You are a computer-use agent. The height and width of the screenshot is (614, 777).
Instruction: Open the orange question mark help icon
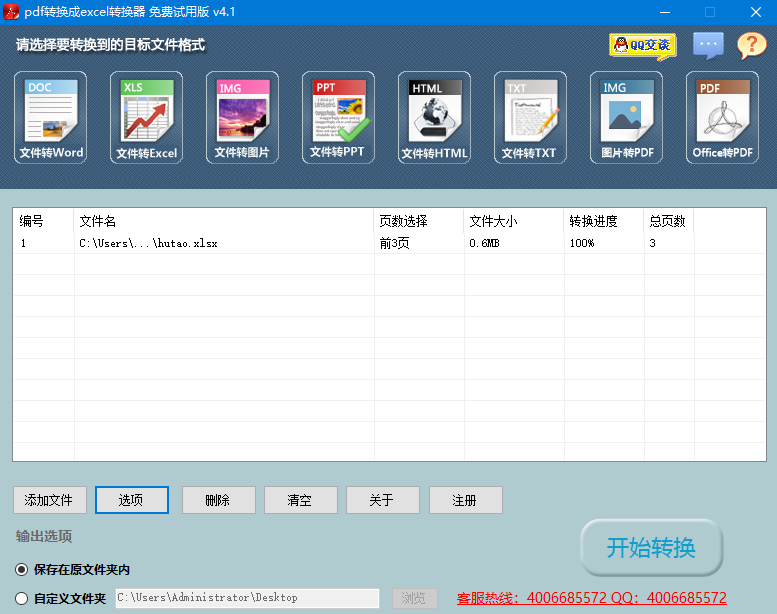coord(752,46)
